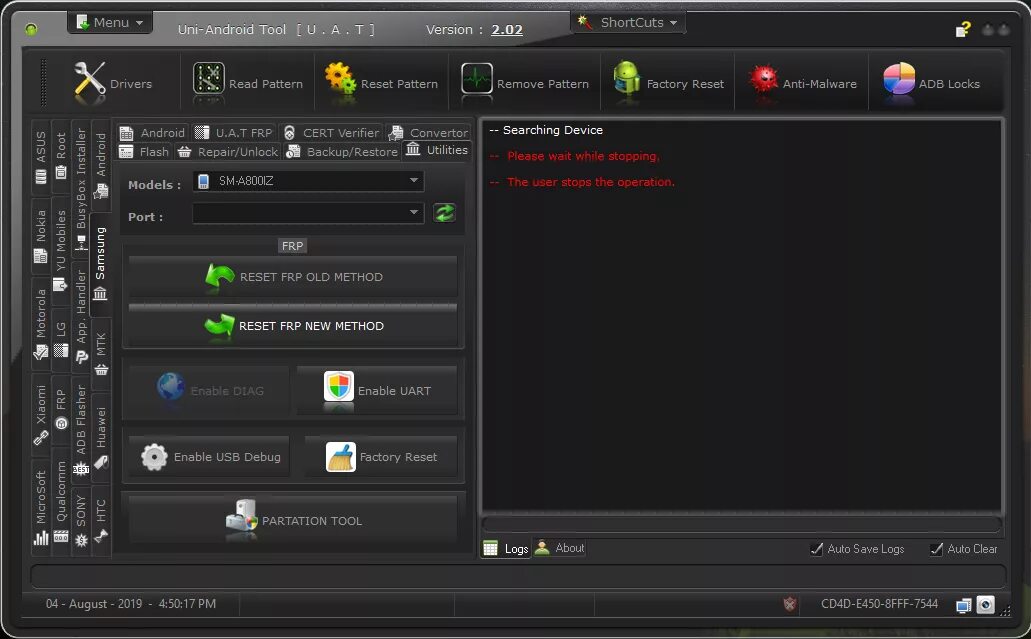This screenshot has height=639, width=1031.
Task: Switch to the Flash tab
Action: (x=145, y=152)
